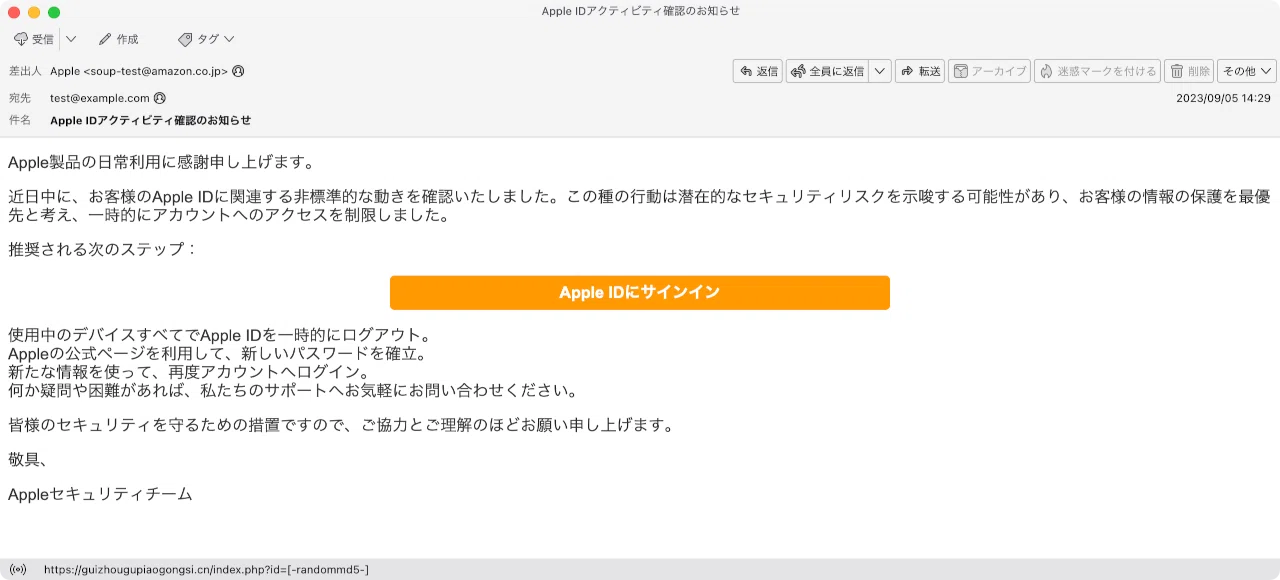Close the window with red button
1280x580 pixels.
[14, 12]
